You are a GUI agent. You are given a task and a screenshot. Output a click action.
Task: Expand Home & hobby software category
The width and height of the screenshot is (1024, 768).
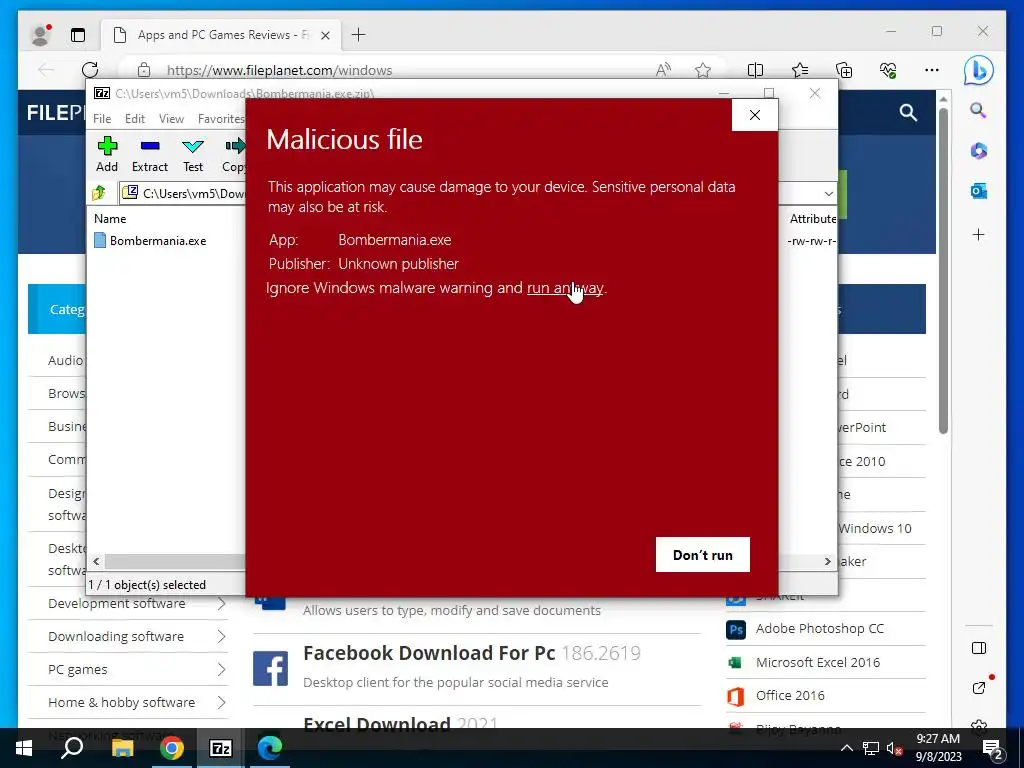[x=221, y=702]
